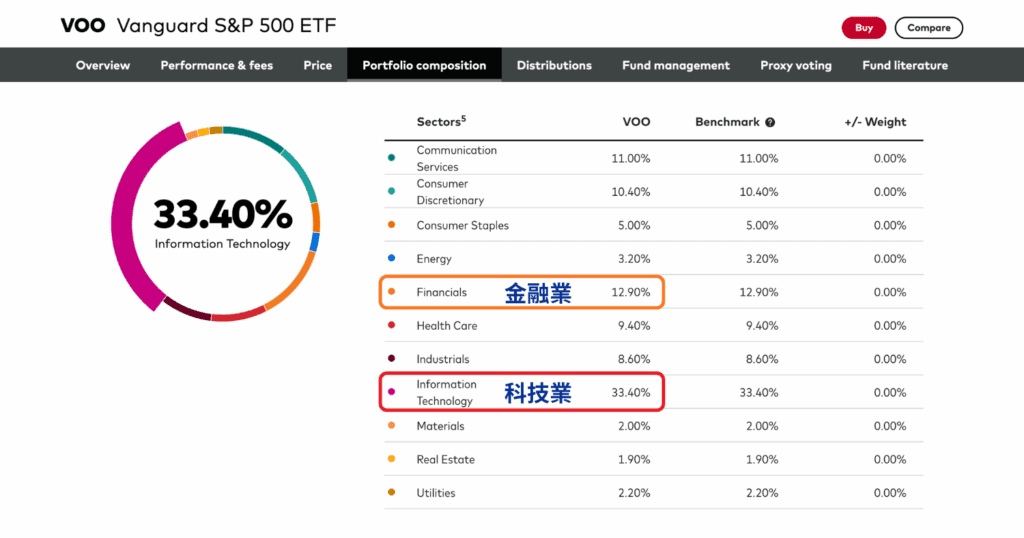Image resolution: width=1024 pixels, height=538 pixels.
Task: Click the Buy button
Action: coord(863,28)
